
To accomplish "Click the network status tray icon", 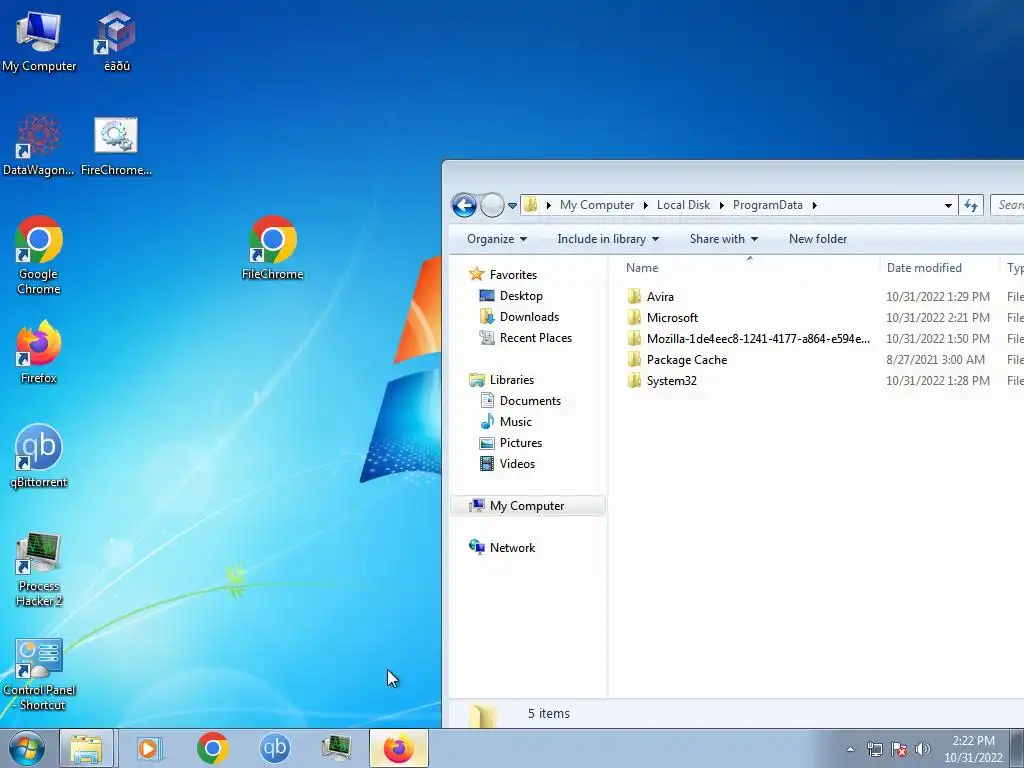I will (x=874, y=749).
